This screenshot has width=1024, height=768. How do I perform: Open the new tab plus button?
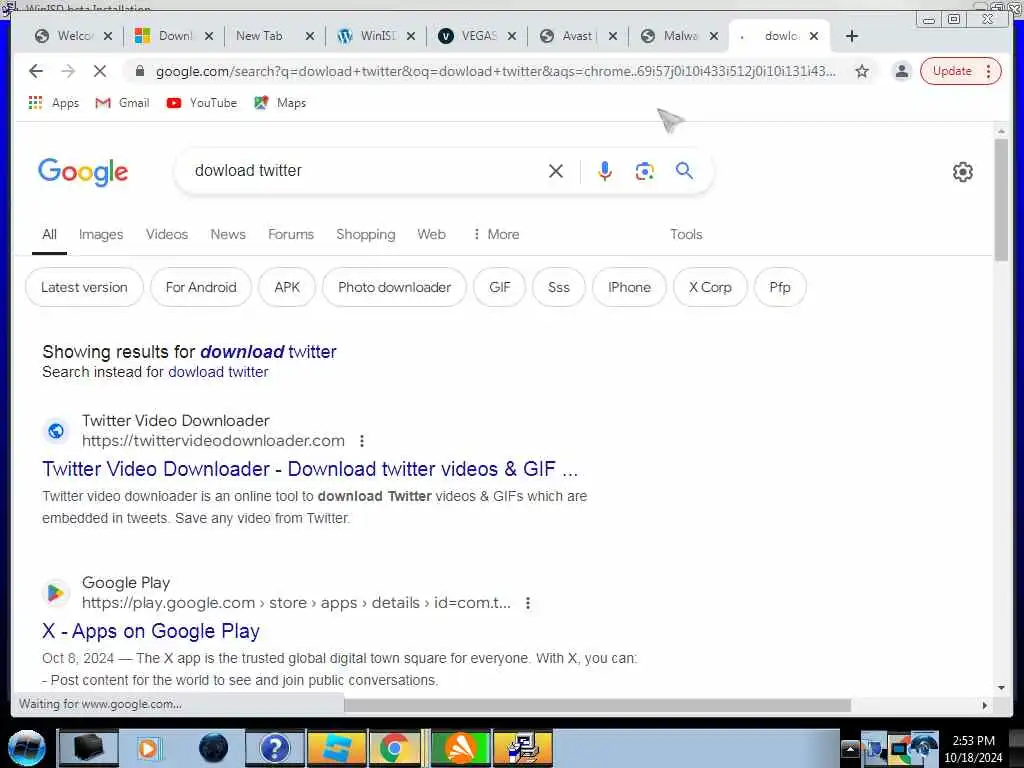852,36
